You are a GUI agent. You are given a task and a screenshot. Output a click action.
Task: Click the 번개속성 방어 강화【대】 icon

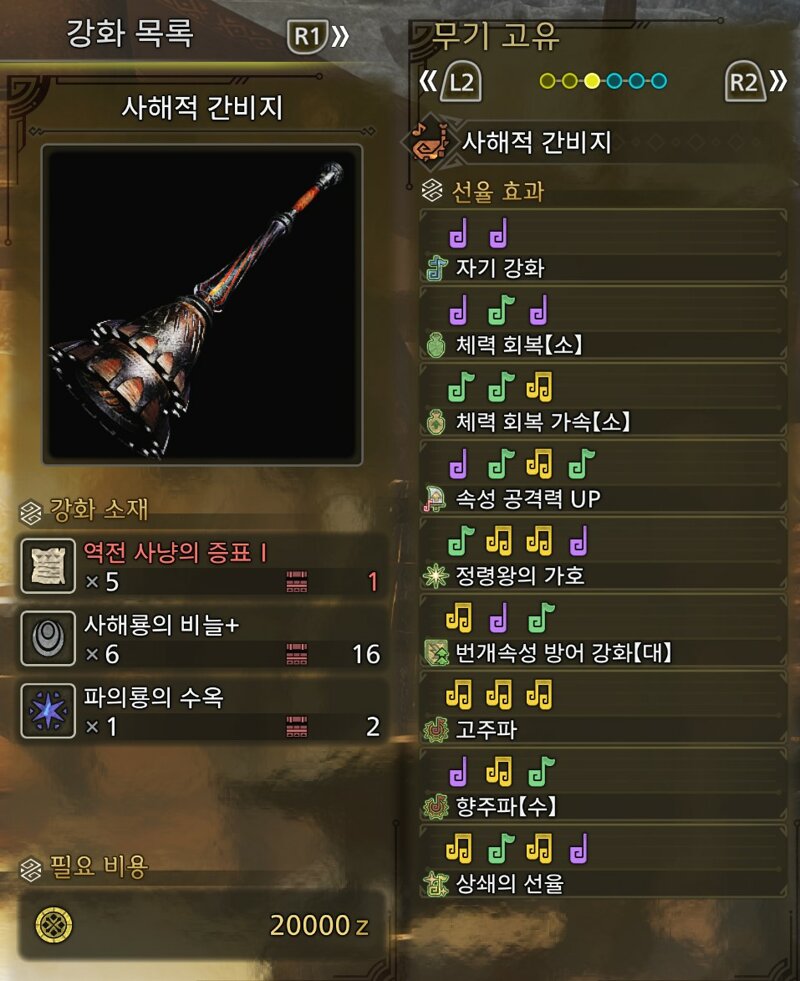pyautogui.click(x=436, y=653)
